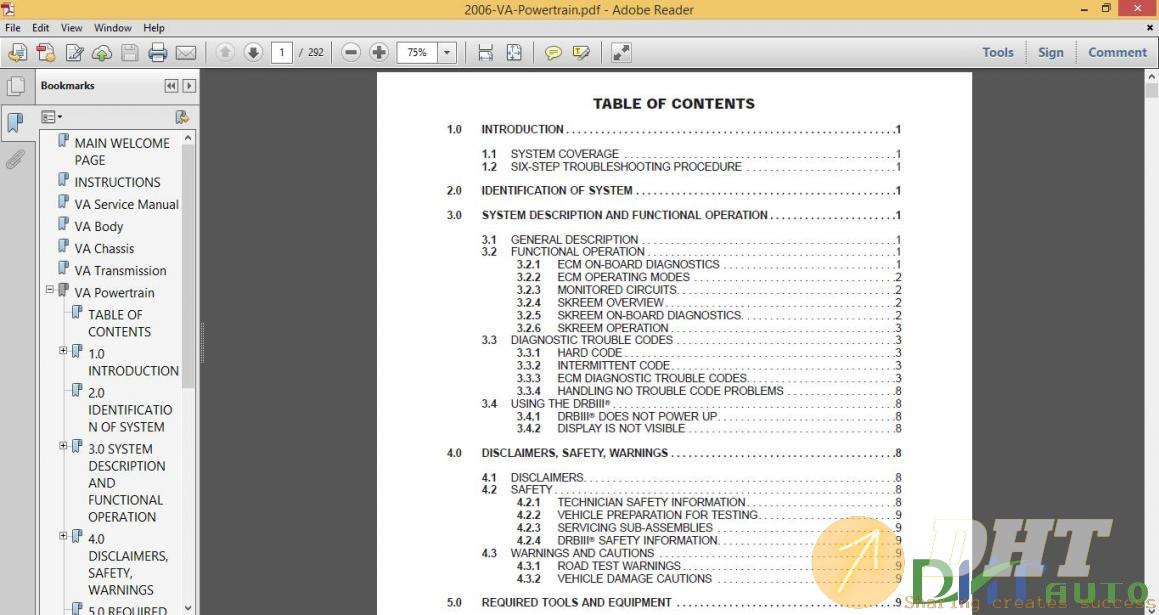Click SKREEM OVERVIEW entry in contents

pyautogui.click(x=611, y=302)
